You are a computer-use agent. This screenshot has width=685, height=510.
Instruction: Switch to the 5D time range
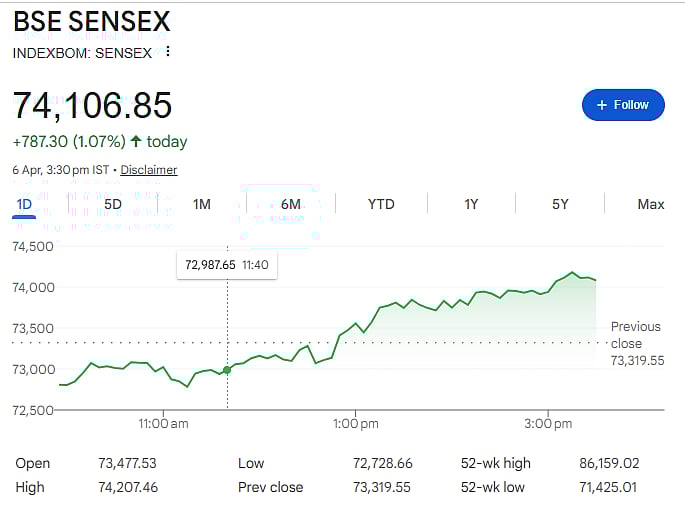[x=113, y=204]
